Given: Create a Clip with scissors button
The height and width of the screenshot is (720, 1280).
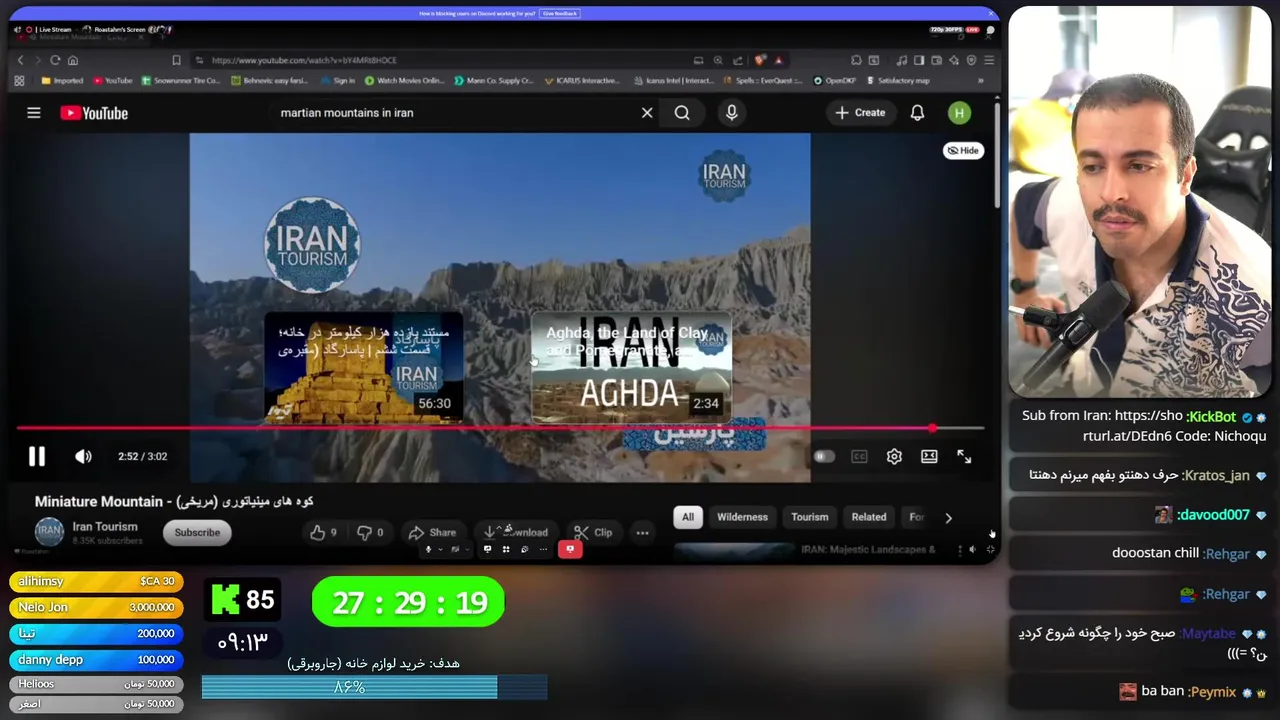Looking at the screenshot, I should 593,532.
